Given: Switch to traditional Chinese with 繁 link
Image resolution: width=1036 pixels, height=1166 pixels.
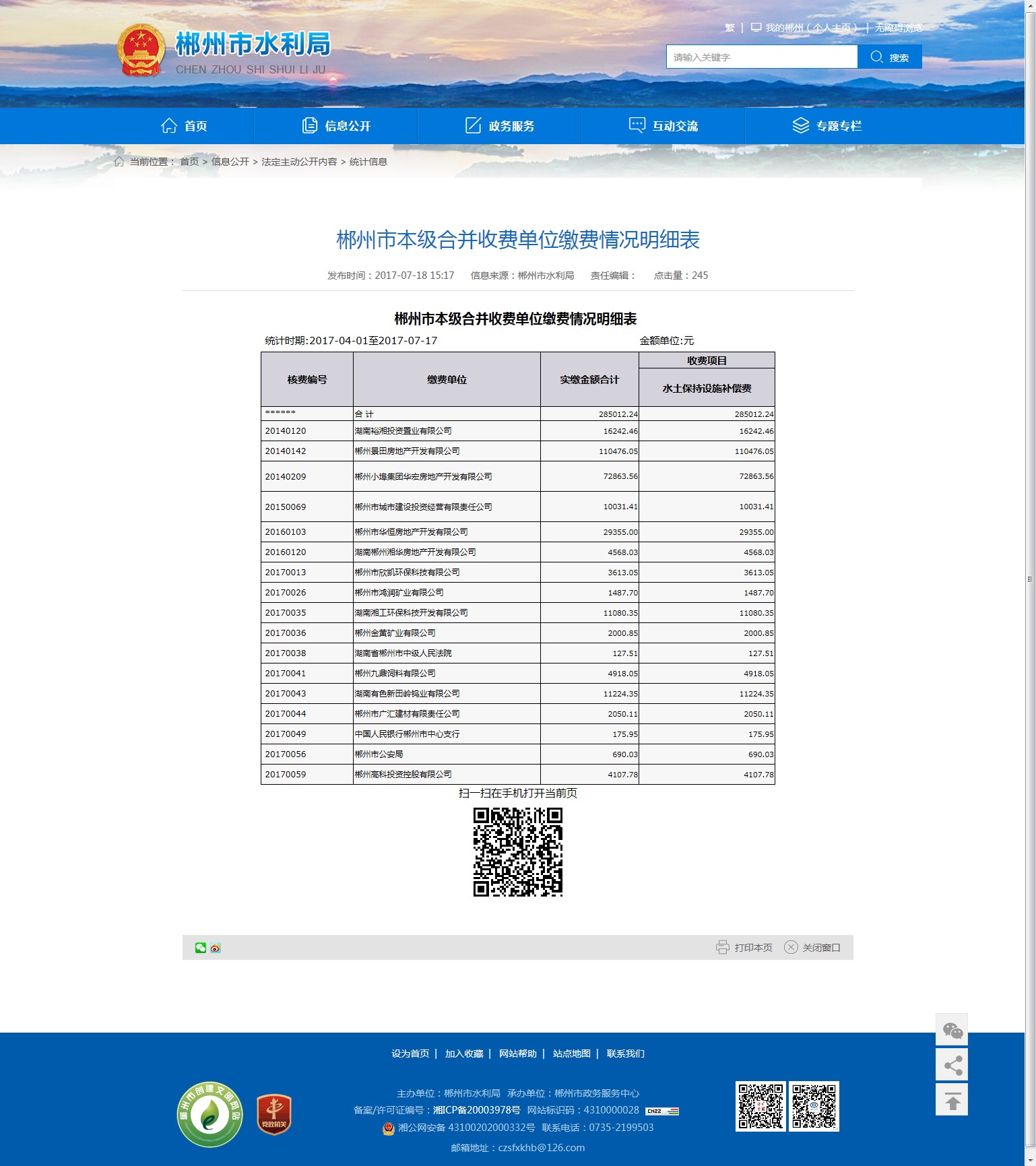Looking at the screenshot, I should tap(730, 28).
